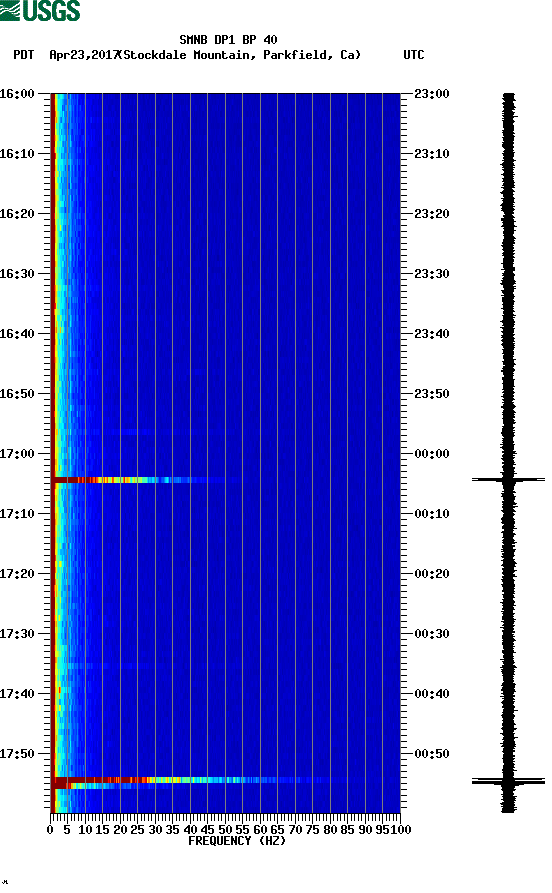Click the 17:50 PDT time label
This screenshot has height=893, width=552.
click(17, 753)
